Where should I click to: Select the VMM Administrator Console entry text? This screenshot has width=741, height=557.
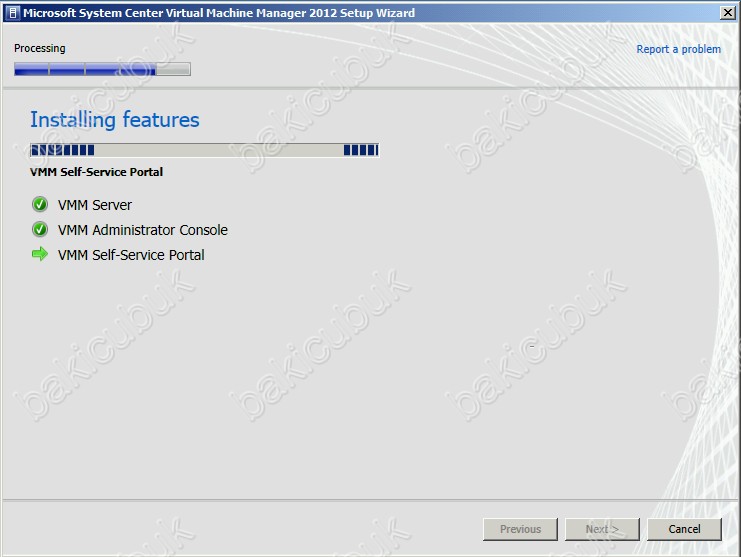pos(143,230)
